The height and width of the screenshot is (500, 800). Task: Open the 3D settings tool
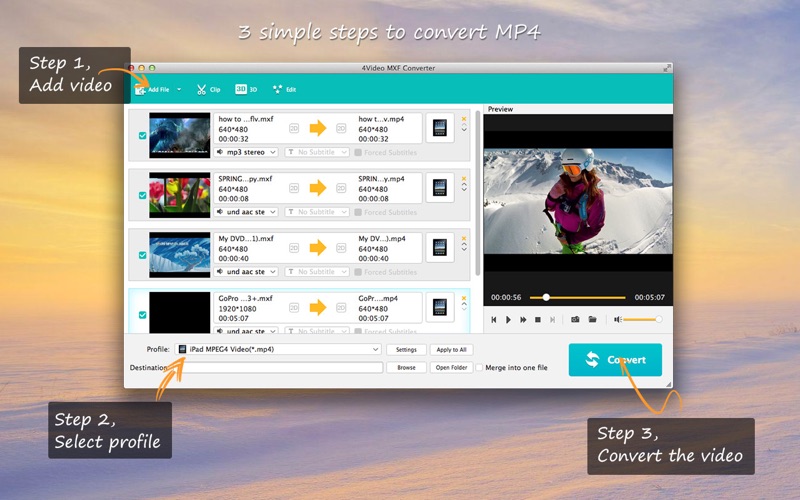(246, 89)
